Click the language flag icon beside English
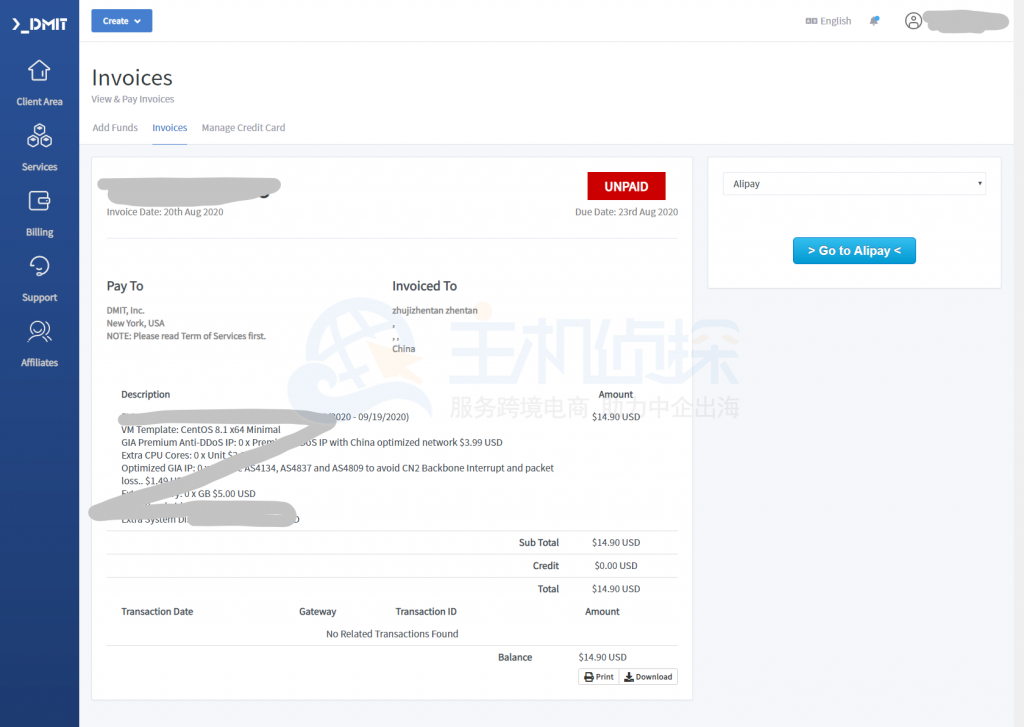Image resolution: width=1024 pixels, height=727 pixels. tap(811, 21)
